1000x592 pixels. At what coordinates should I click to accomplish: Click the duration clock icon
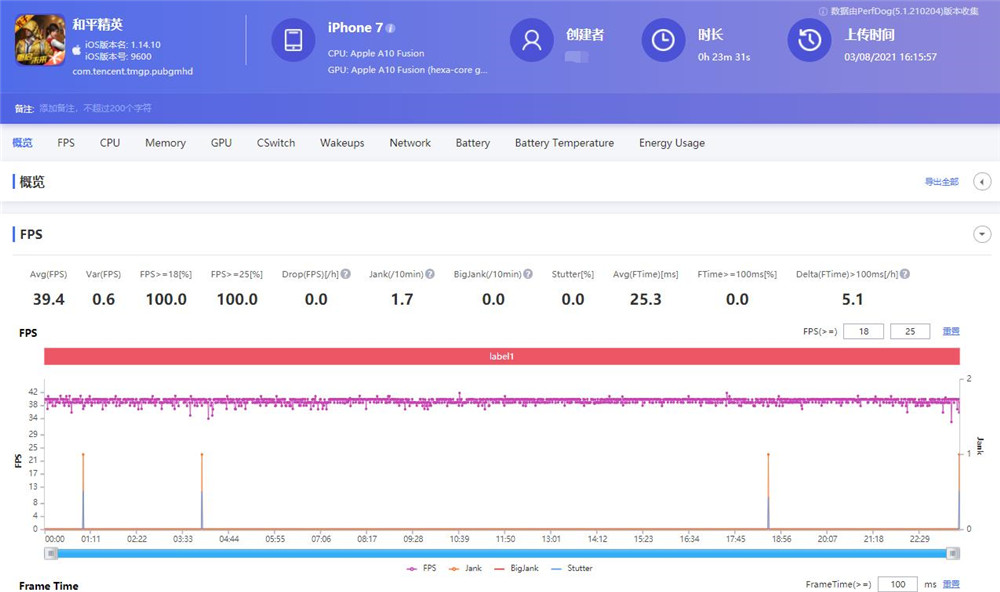662,40
